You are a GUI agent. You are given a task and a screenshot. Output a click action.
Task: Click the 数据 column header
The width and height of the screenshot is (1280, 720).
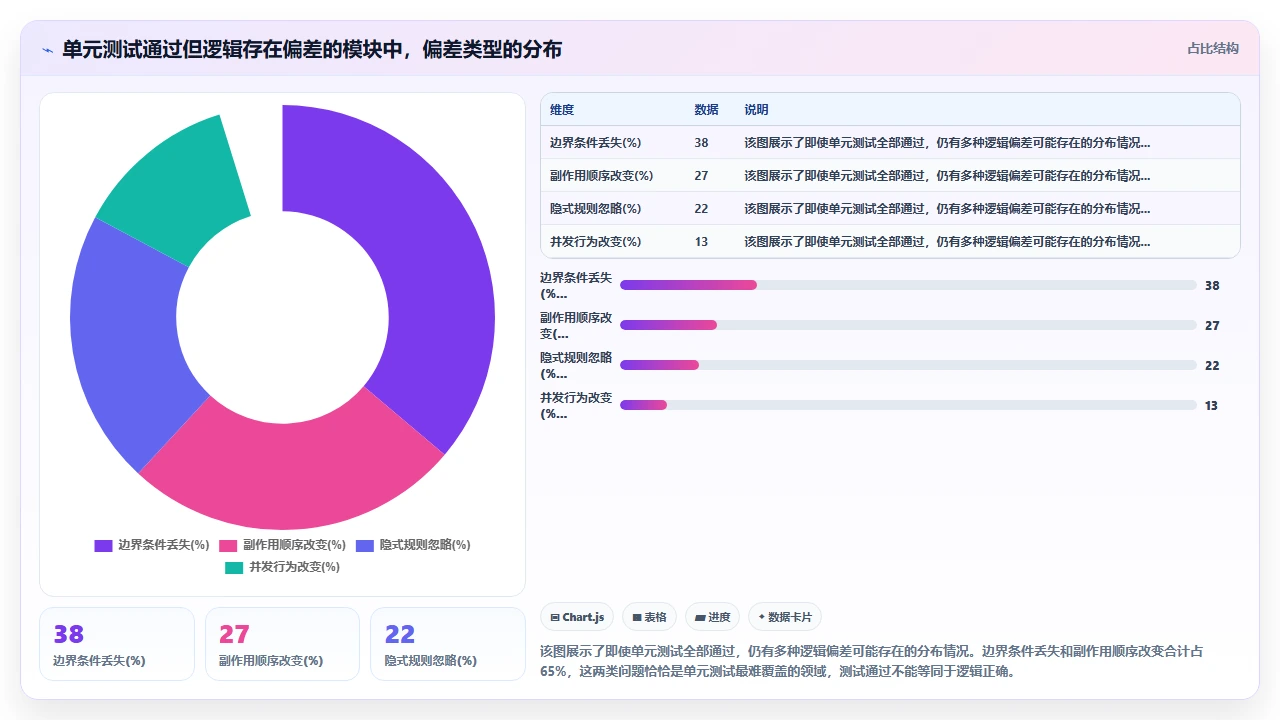(706, 110)
